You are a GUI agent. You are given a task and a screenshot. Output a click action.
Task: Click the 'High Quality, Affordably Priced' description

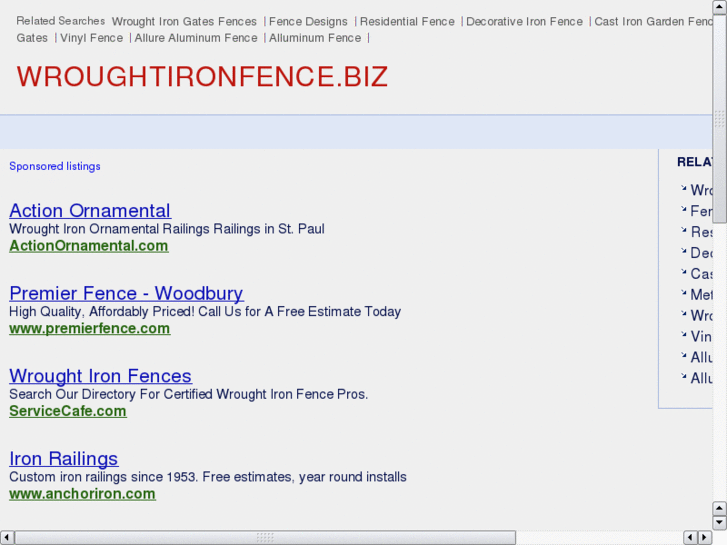pyautogui.click(x=205, y=312)
